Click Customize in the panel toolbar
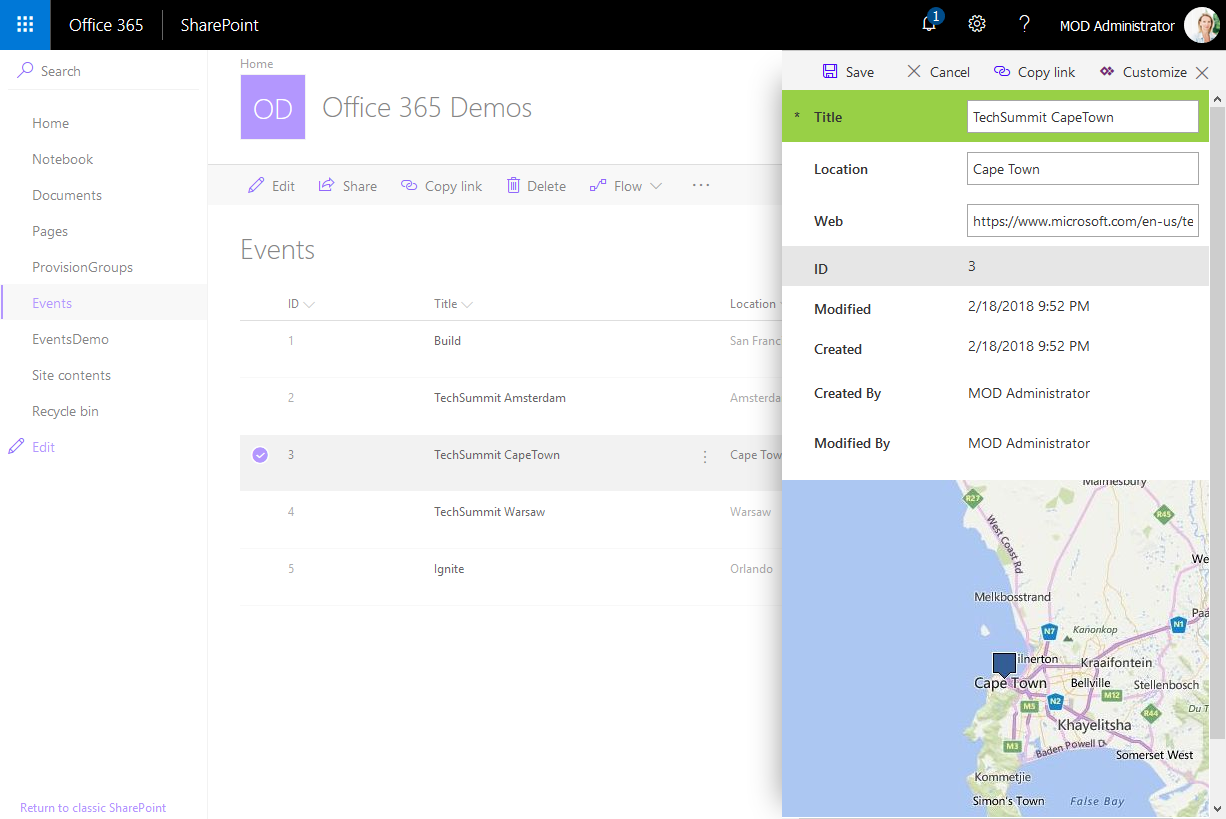The image size is (1226, 819). pyautogui.click(x=1143, y=72)
